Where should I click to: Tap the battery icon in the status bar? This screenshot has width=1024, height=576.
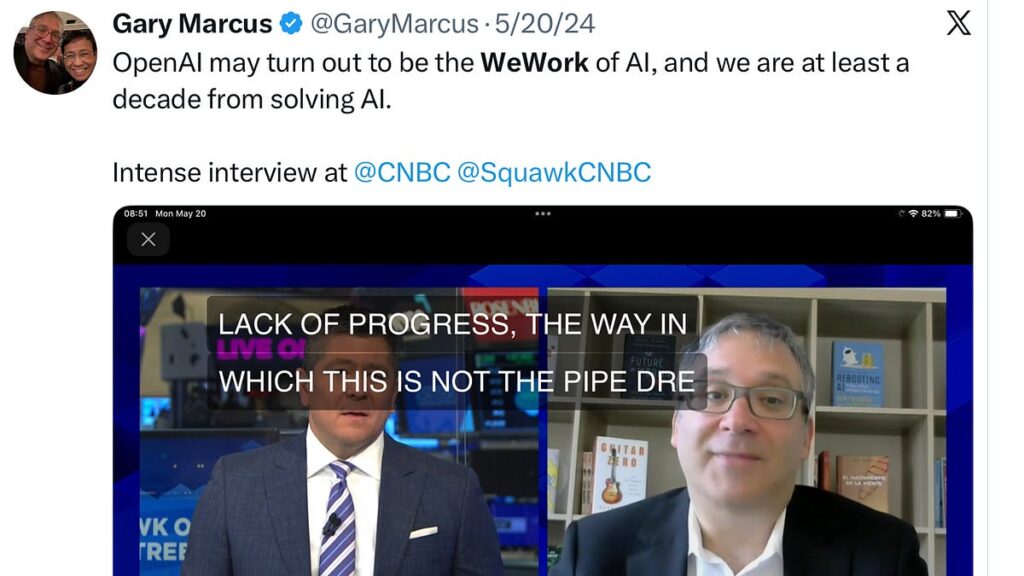click(953, 214)
